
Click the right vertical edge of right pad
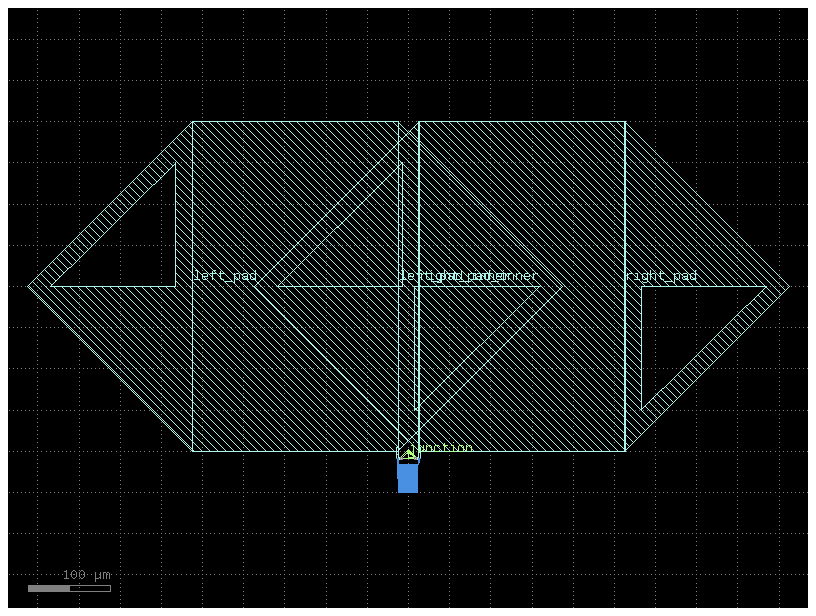tap(625, 200)
